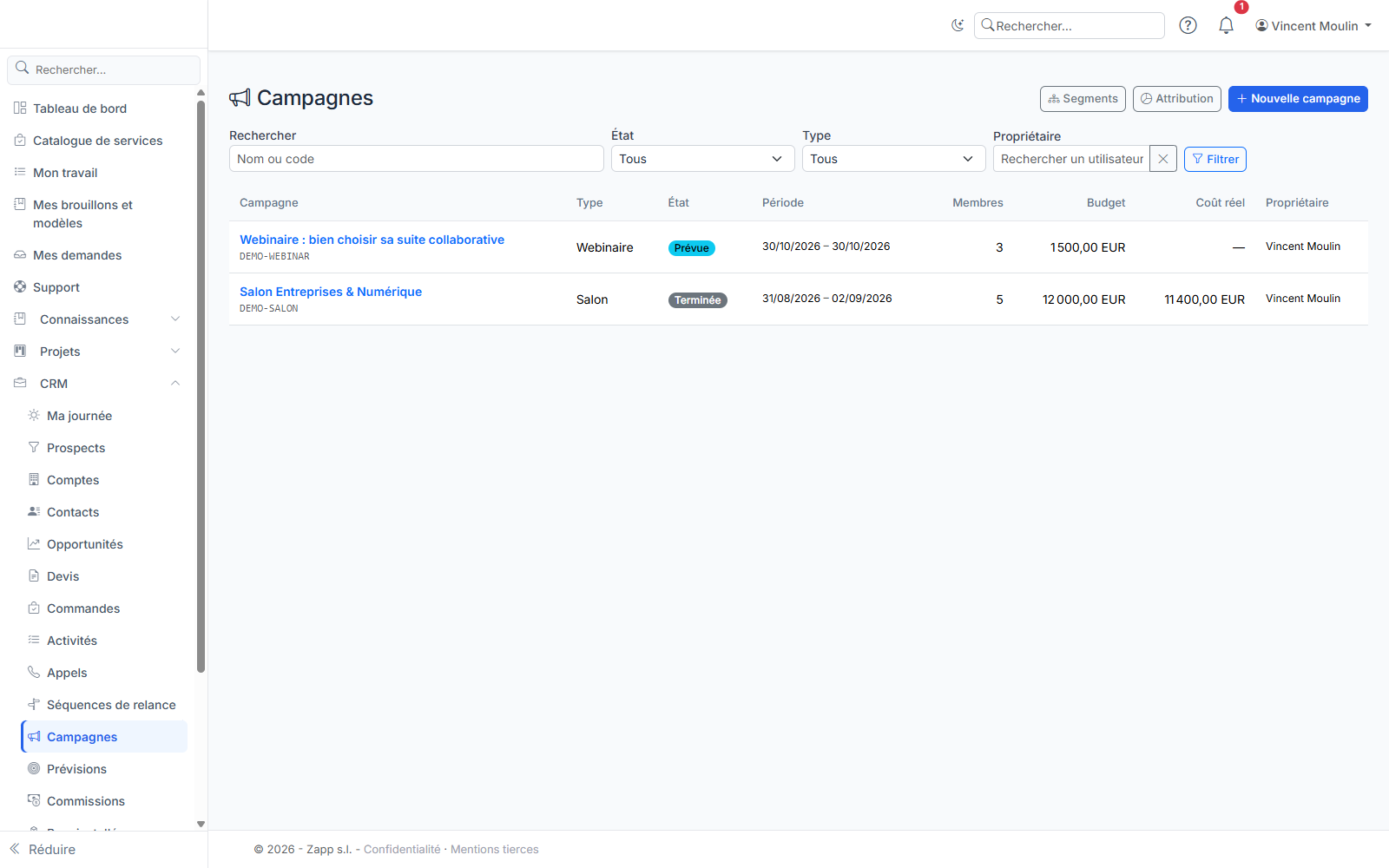Image resolution: width=1389 pixels, height=868 pixels.
Task: Click the Filtrer button
Action: (x=1215, y=159)
